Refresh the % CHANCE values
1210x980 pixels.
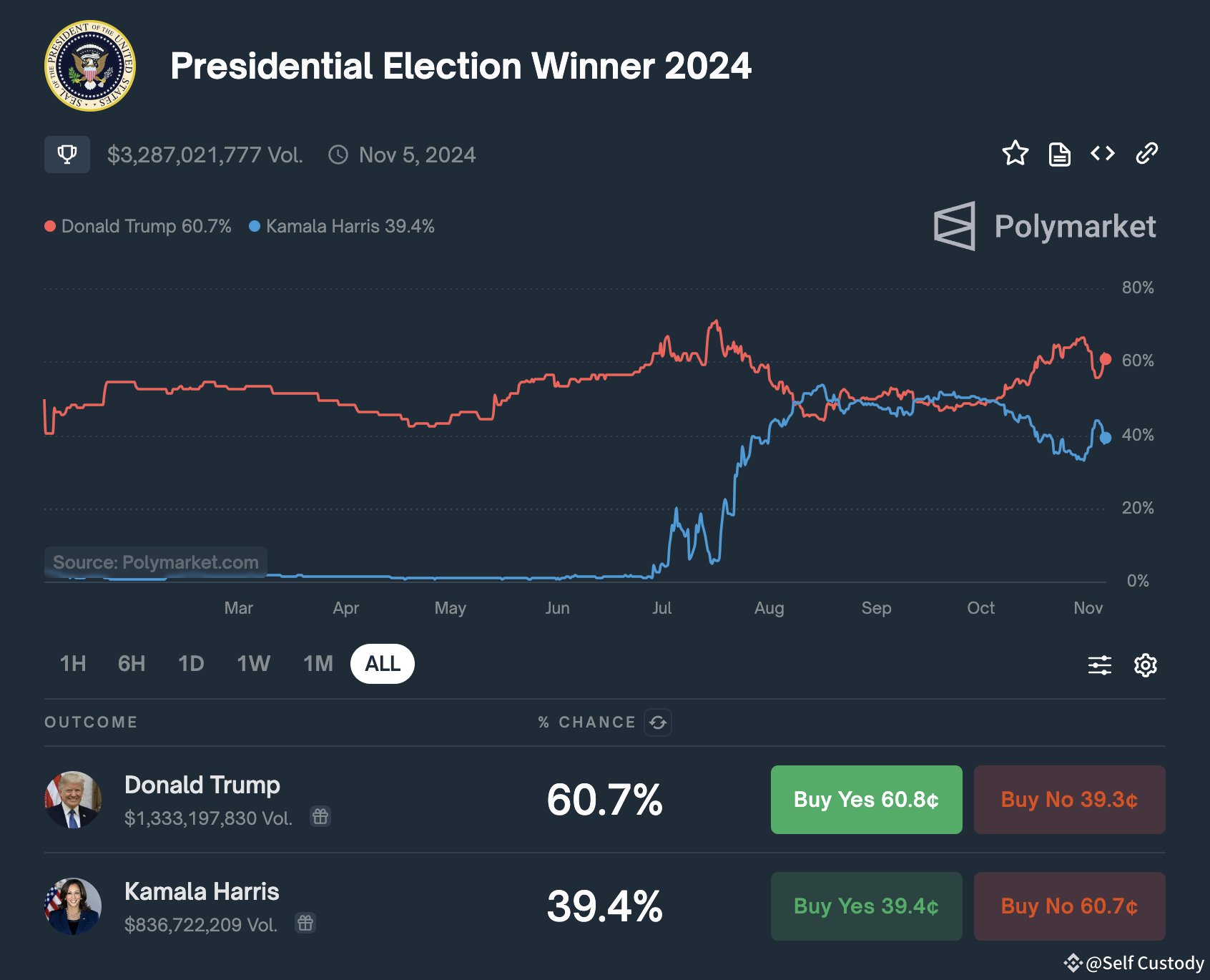[659, 722]
